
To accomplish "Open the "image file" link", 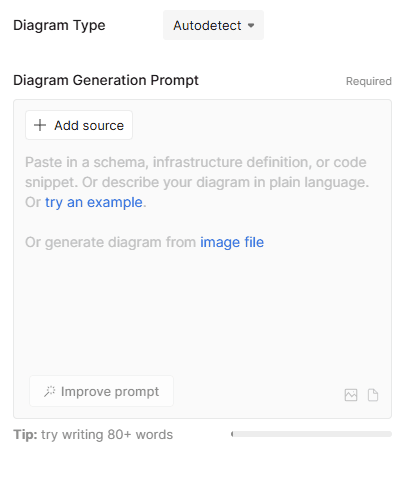I will (232, 242).
